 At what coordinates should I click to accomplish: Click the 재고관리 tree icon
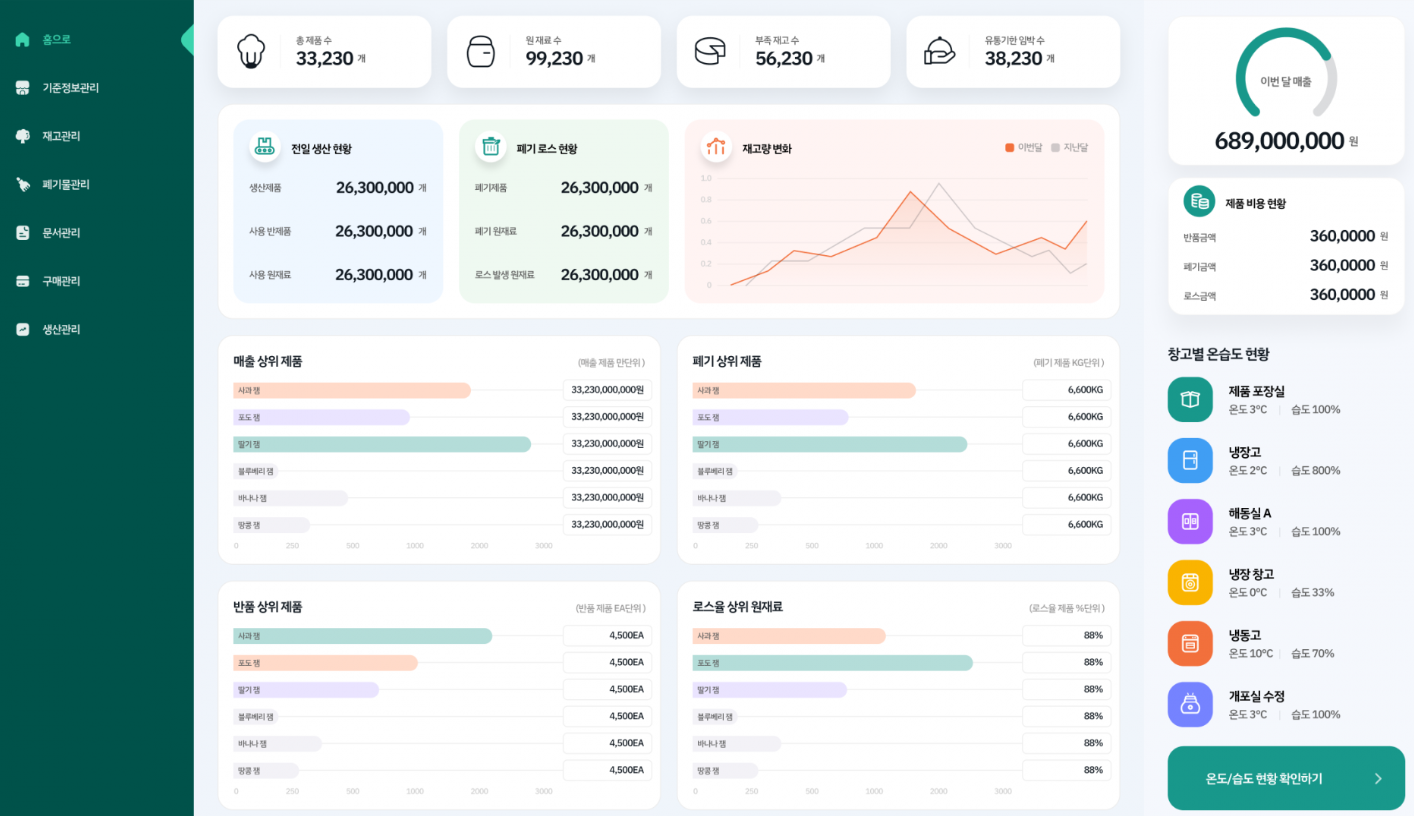pyautogui.click(x=22, y=136)
